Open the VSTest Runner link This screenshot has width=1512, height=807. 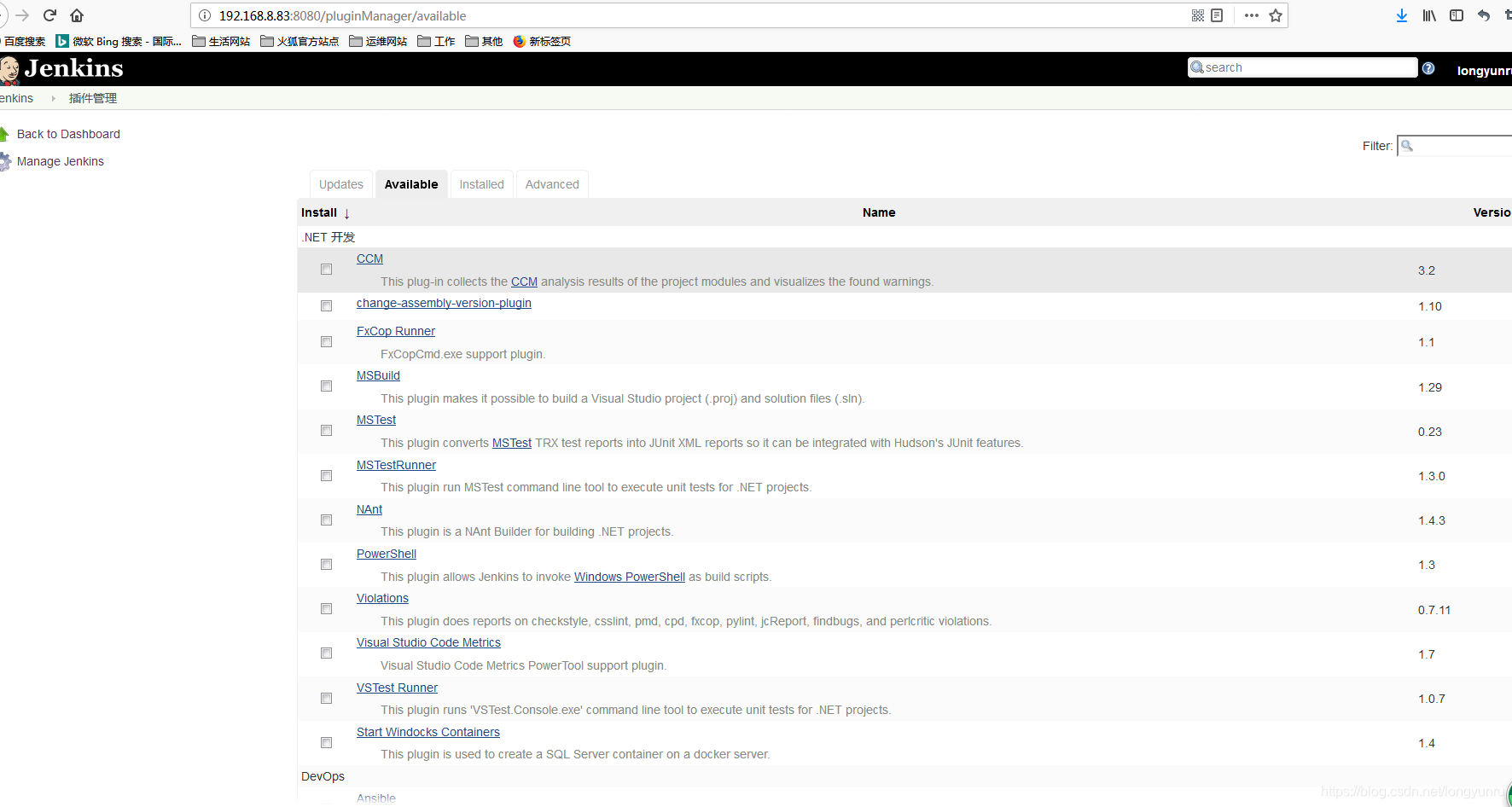coord(397,688)
